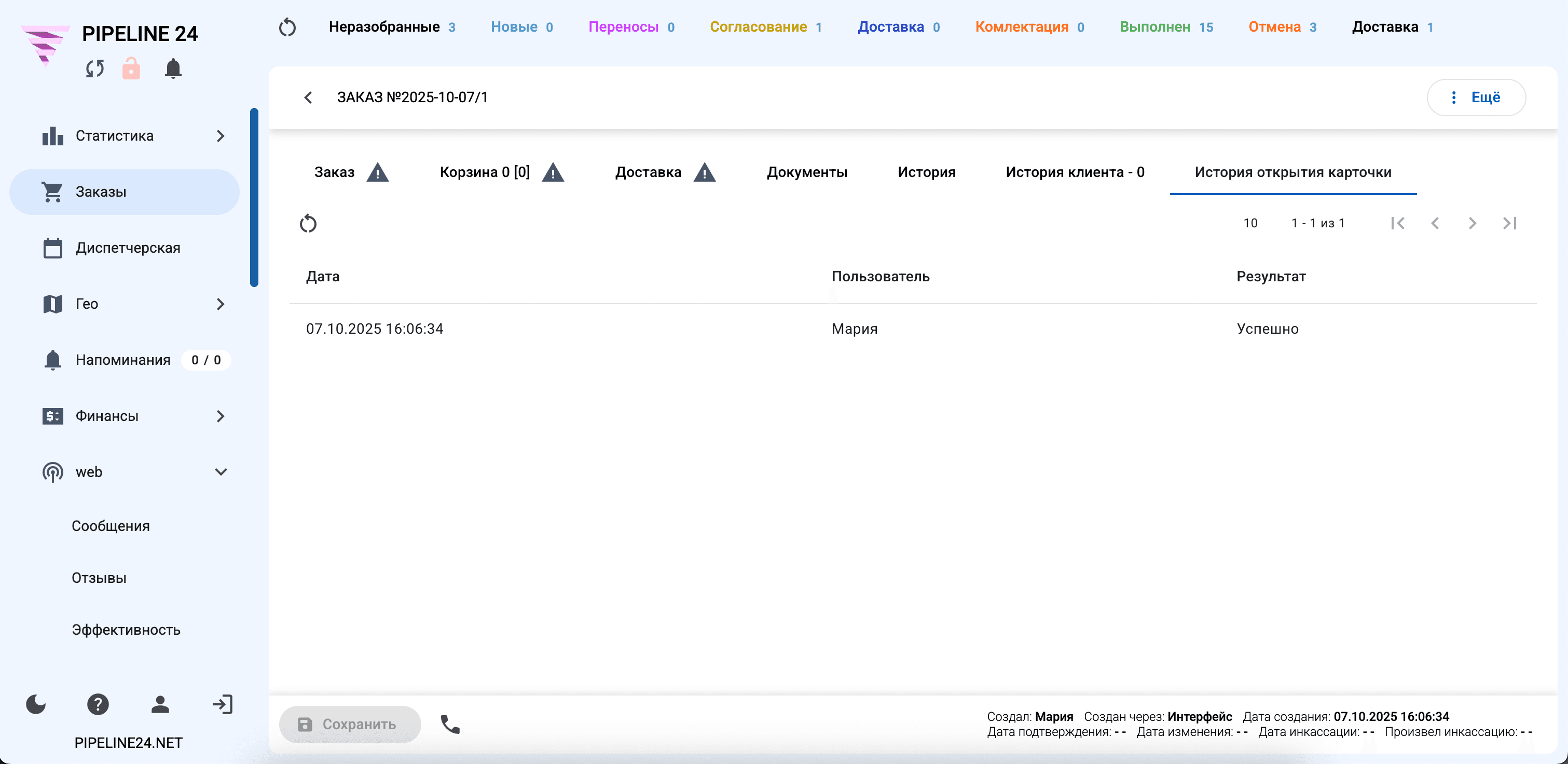Viewport: 1568px width, 764px height.
Task: Click the Сохранить save button
Action: (350, 725)
